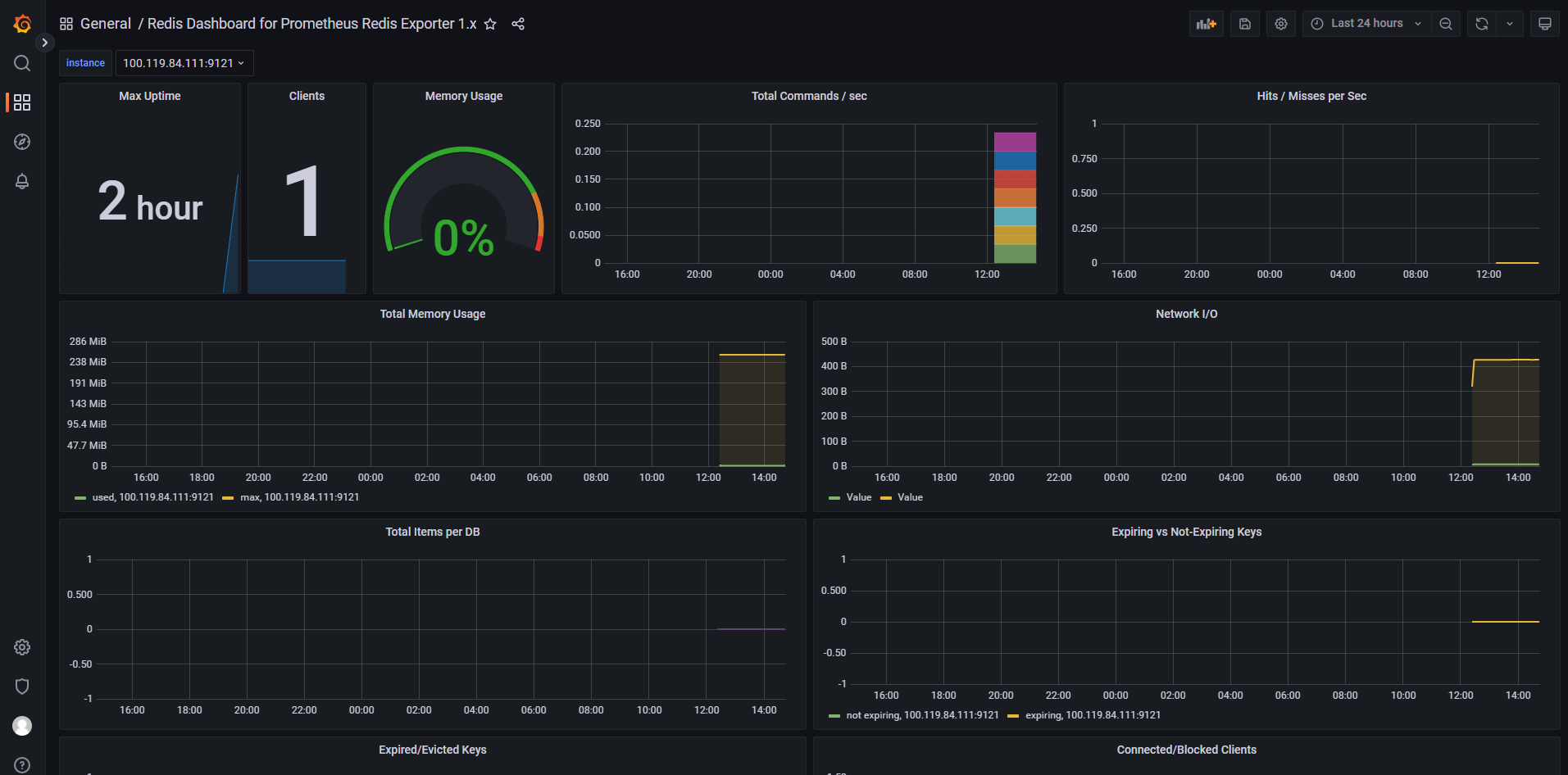Open Grafana home logo
Viewport: 1568px width, 775px height.
[x=22, y=24]
